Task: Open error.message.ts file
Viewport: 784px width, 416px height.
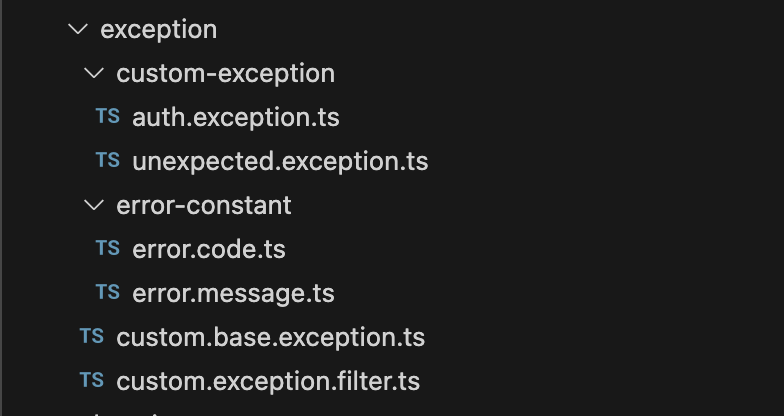Action: [x=234, y=294]
